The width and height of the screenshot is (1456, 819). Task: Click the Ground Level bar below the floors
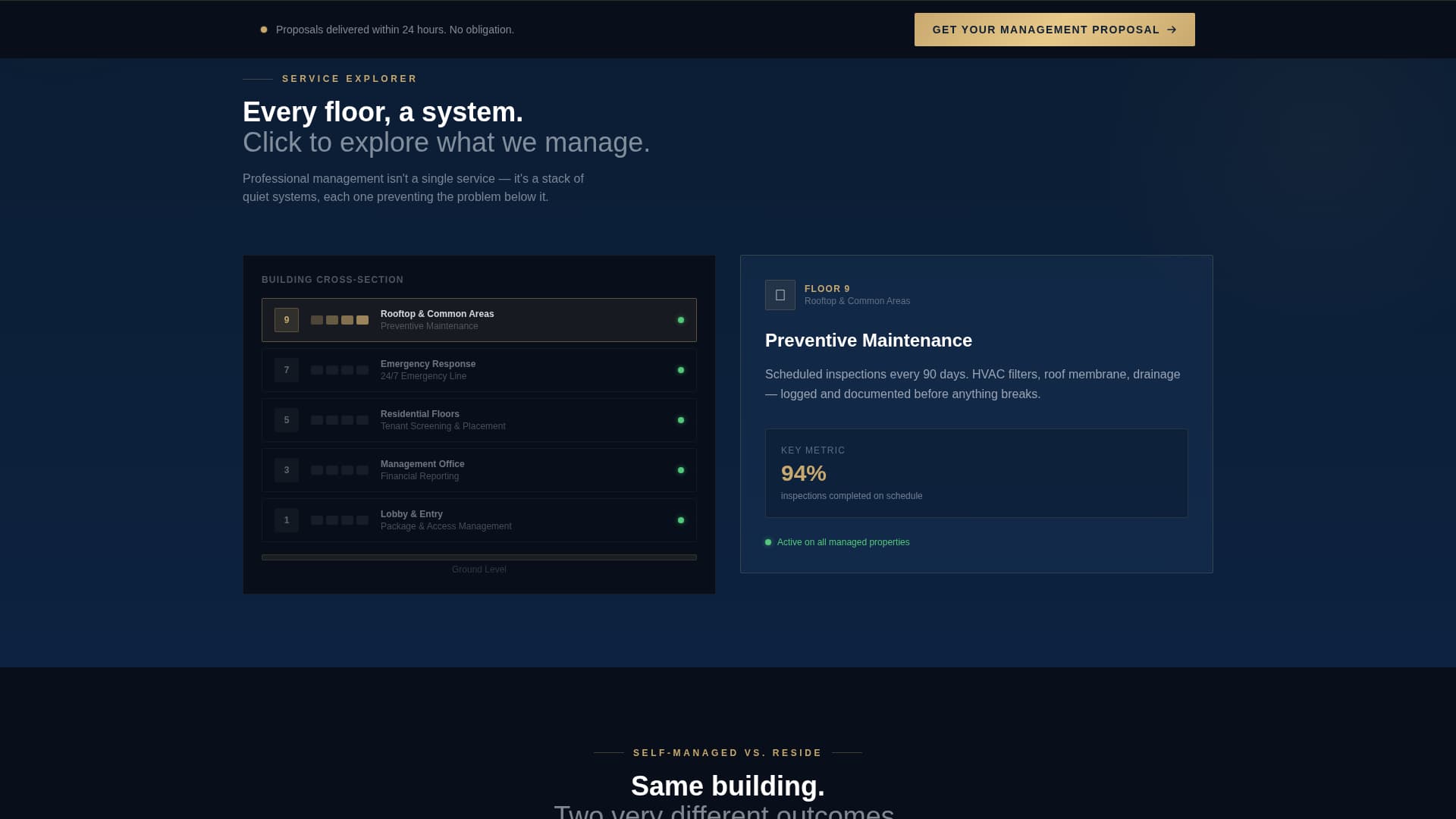pyautogui.click(x=479, y=557)
